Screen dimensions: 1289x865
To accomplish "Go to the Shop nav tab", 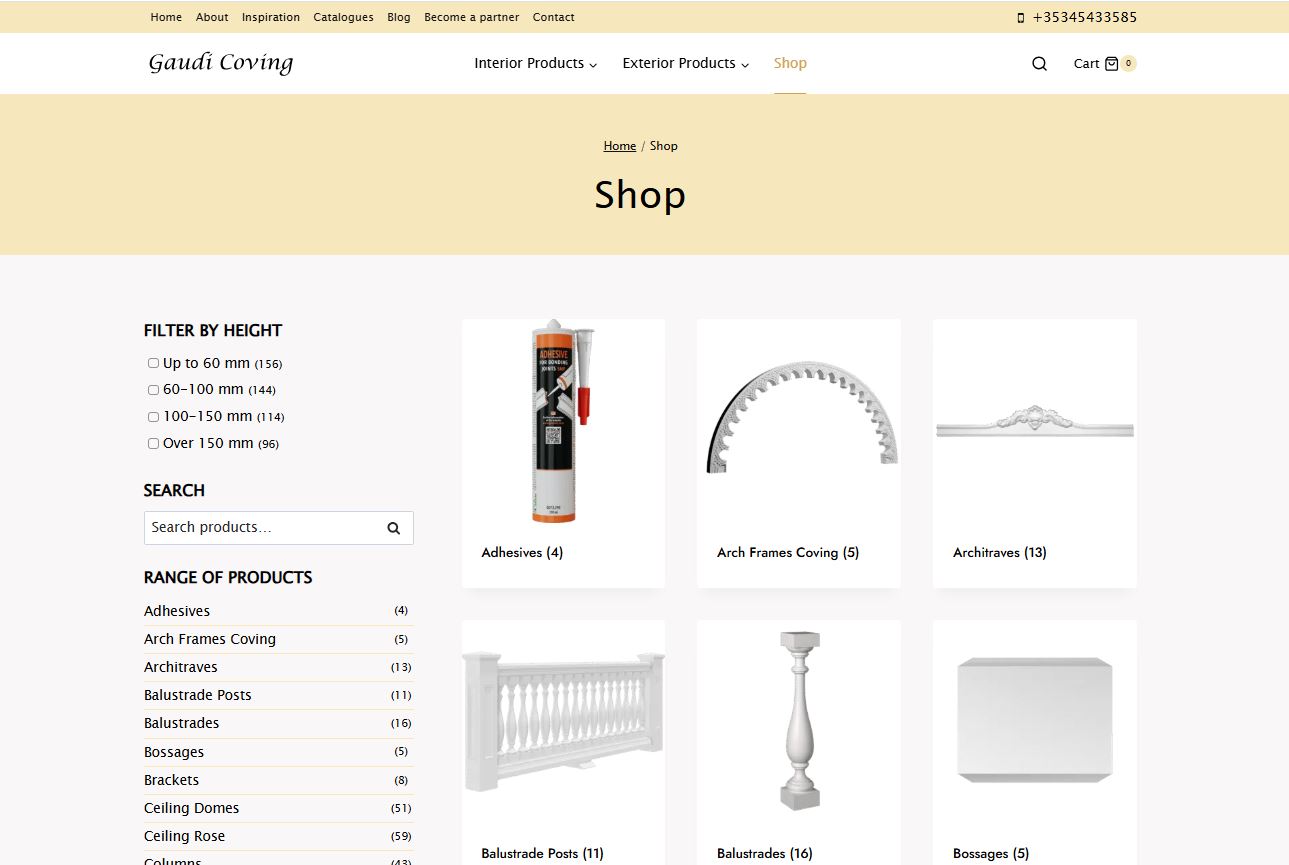I will coord(790,63).
